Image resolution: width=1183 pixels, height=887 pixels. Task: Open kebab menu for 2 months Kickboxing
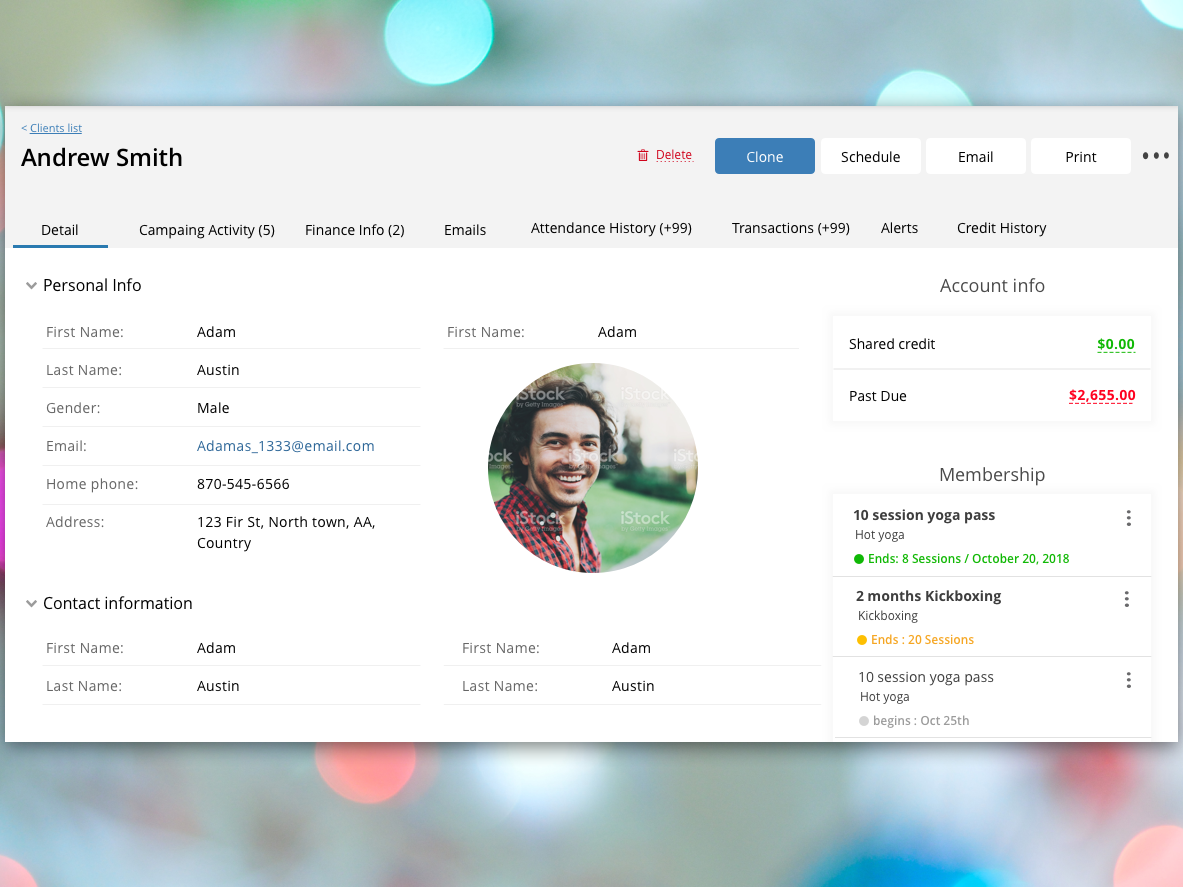1127,598
